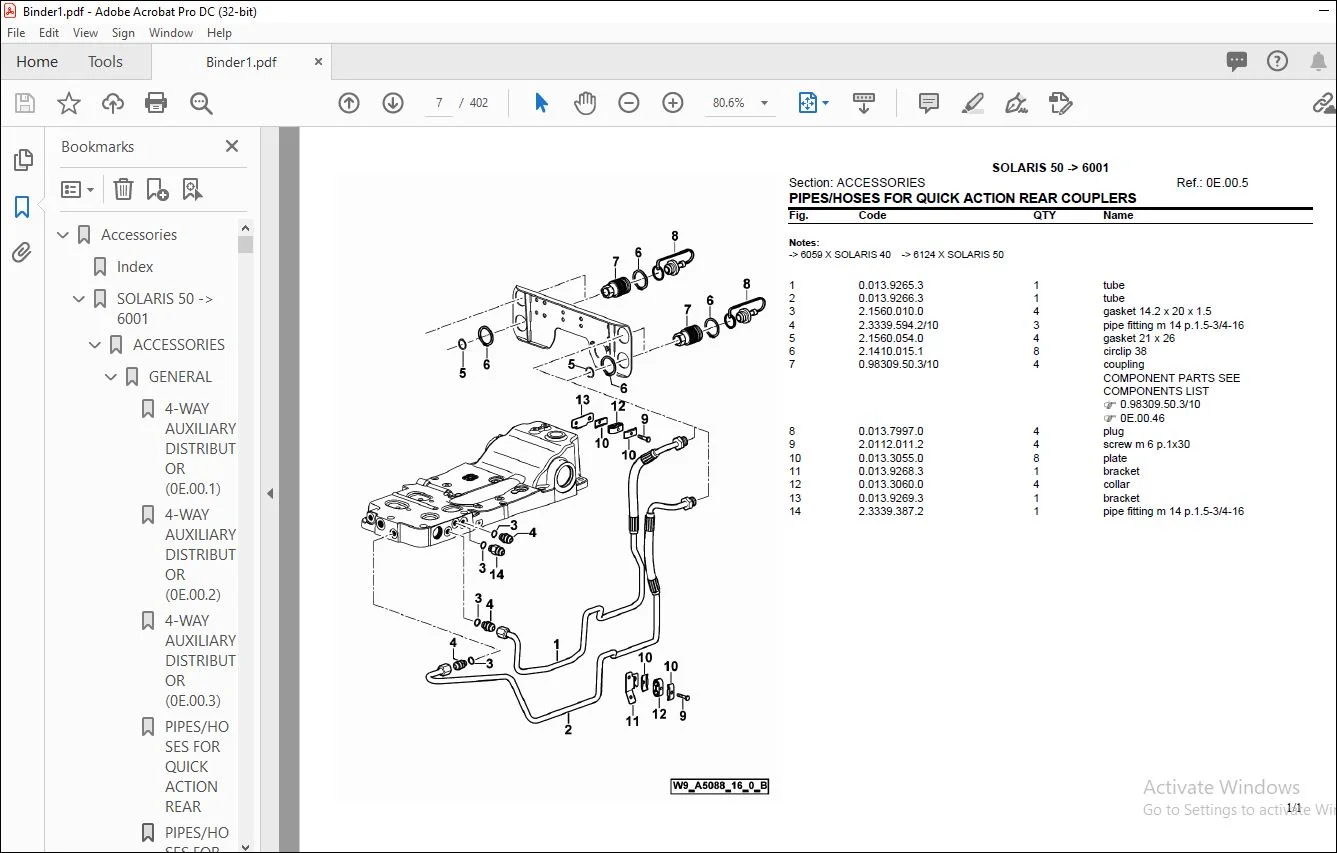Open the Window menu

click(171, 33)
